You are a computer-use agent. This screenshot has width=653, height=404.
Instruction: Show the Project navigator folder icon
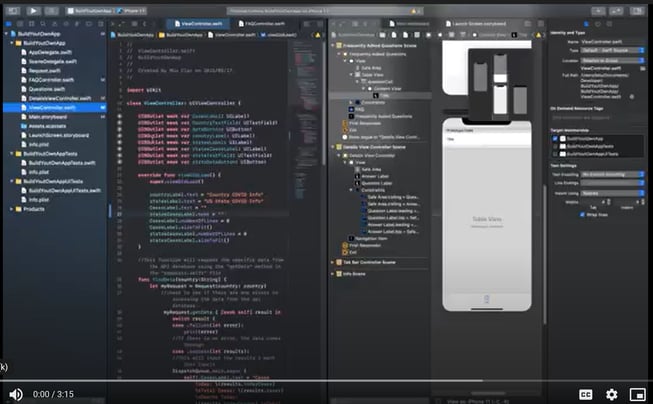[x=7, y=23]
